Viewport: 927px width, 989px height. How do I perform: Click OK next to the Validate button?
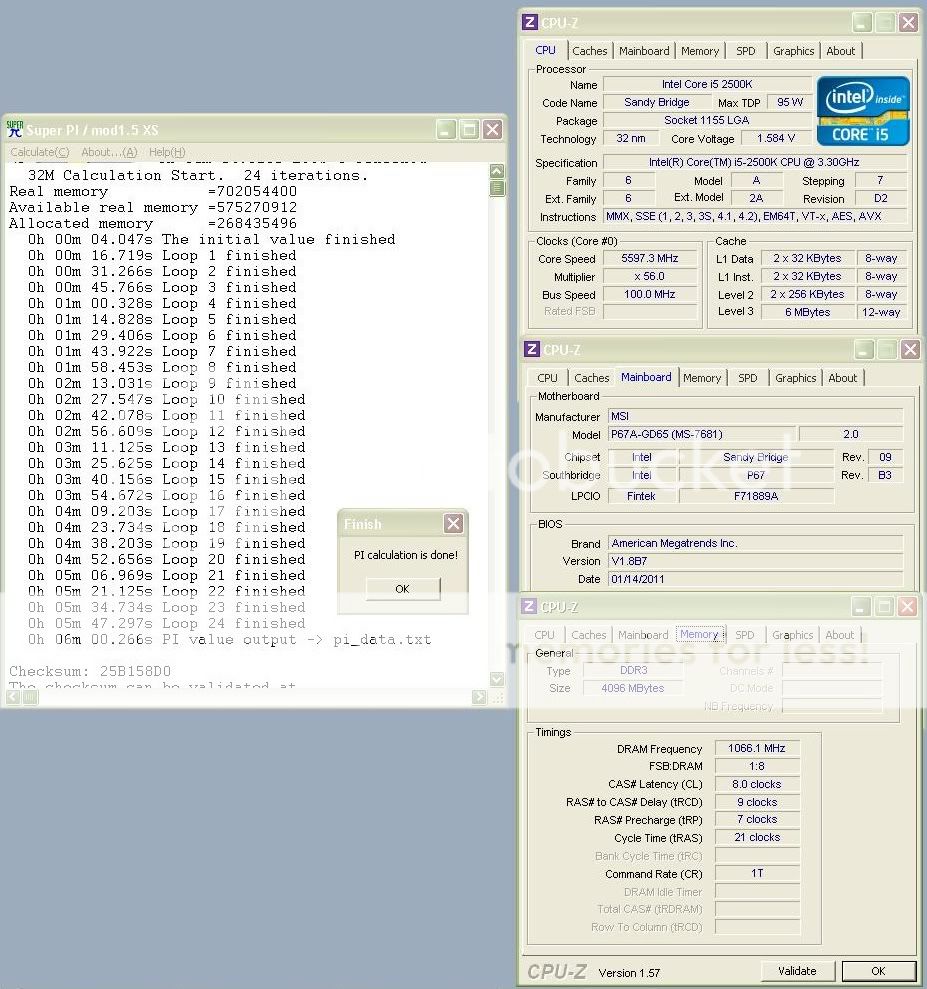[877, 971]
